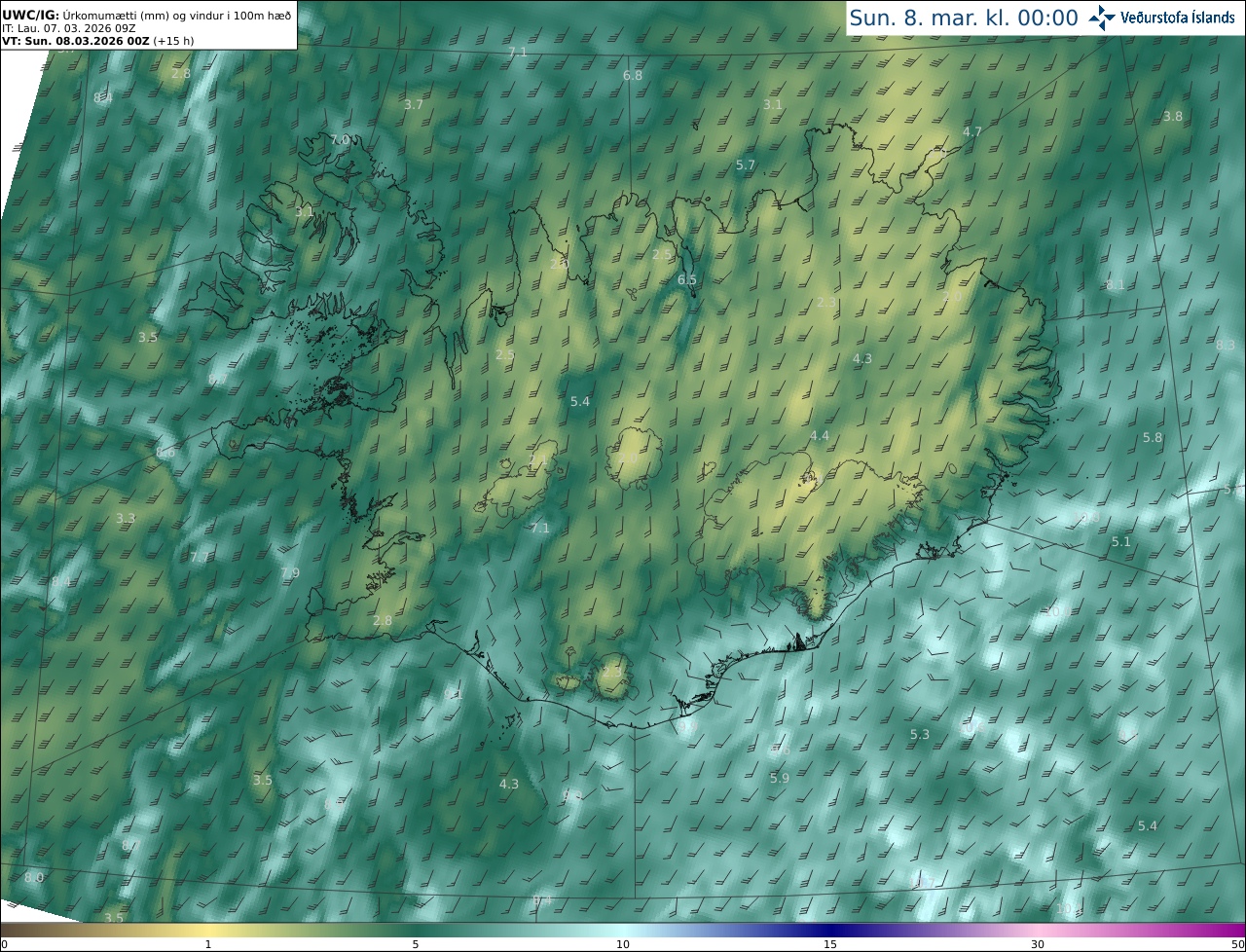Click the Veðurstofa Íslands name text

[1178, 18]
